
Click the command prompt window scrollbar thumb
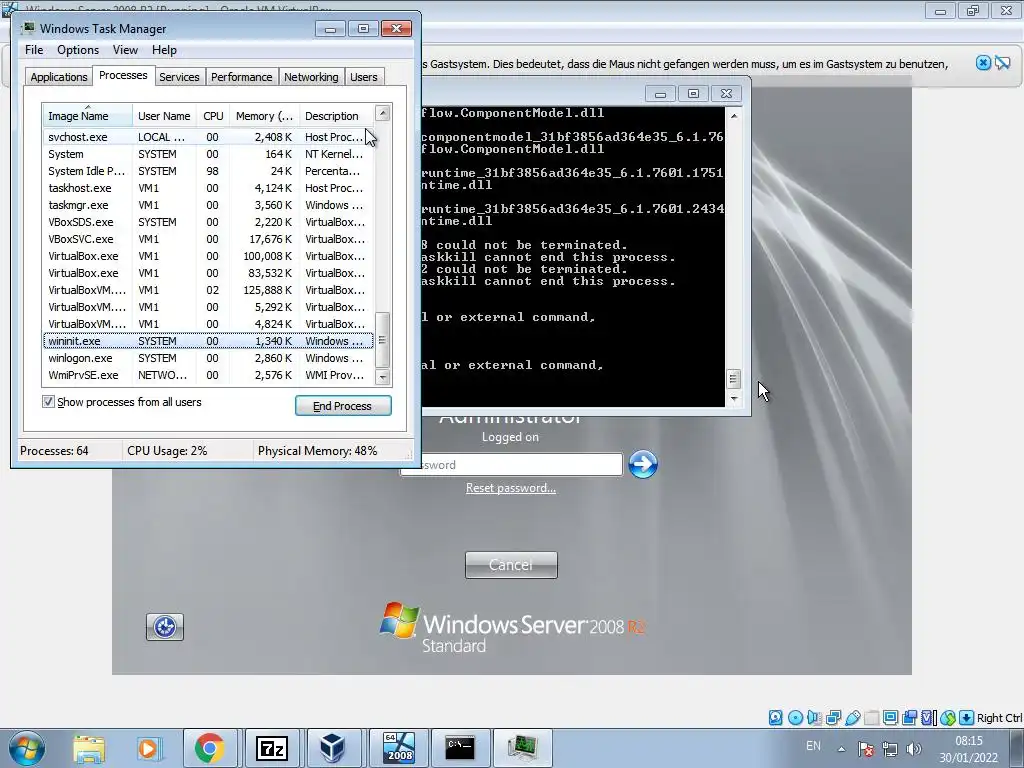tap(733, 379)
